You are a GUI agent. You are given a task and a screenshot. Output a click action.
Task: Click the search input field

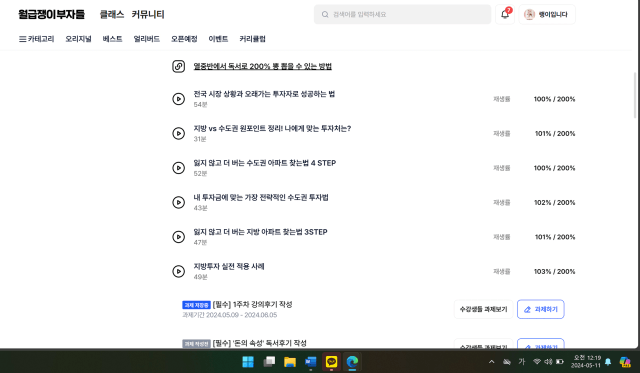(402, 14)
